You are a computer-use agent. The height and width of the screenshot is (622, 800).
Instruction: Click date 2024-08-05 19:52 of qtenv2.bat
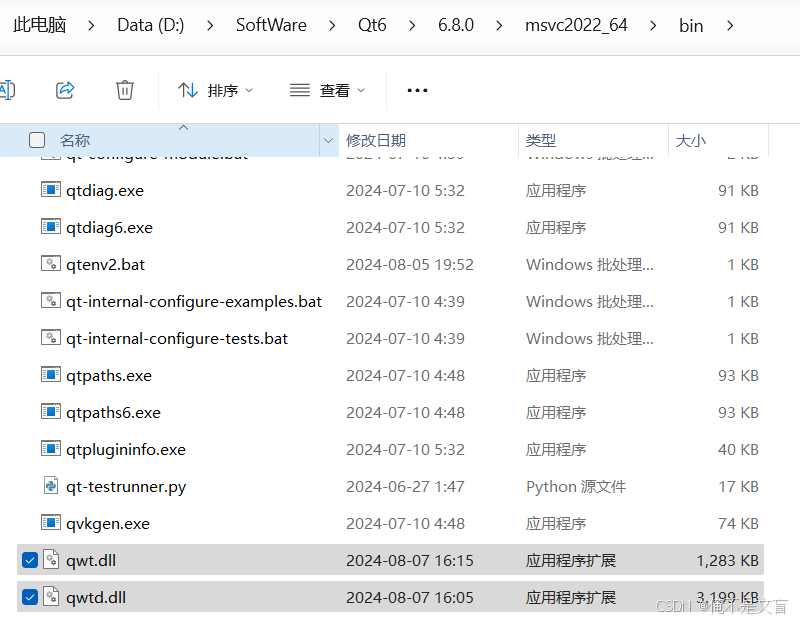click(410, 264)
